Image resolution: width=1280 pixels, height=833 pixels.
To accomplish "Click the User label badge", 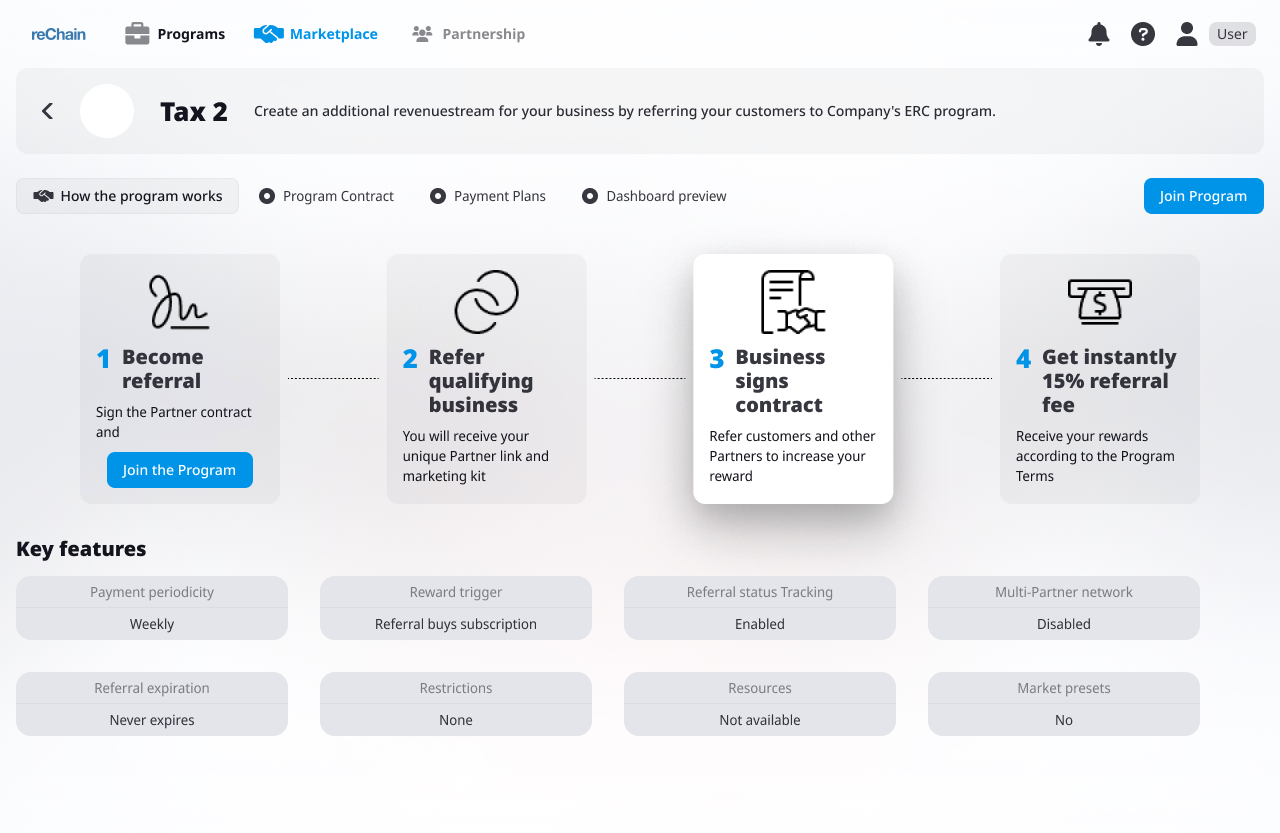I will tap(1231, 34).
